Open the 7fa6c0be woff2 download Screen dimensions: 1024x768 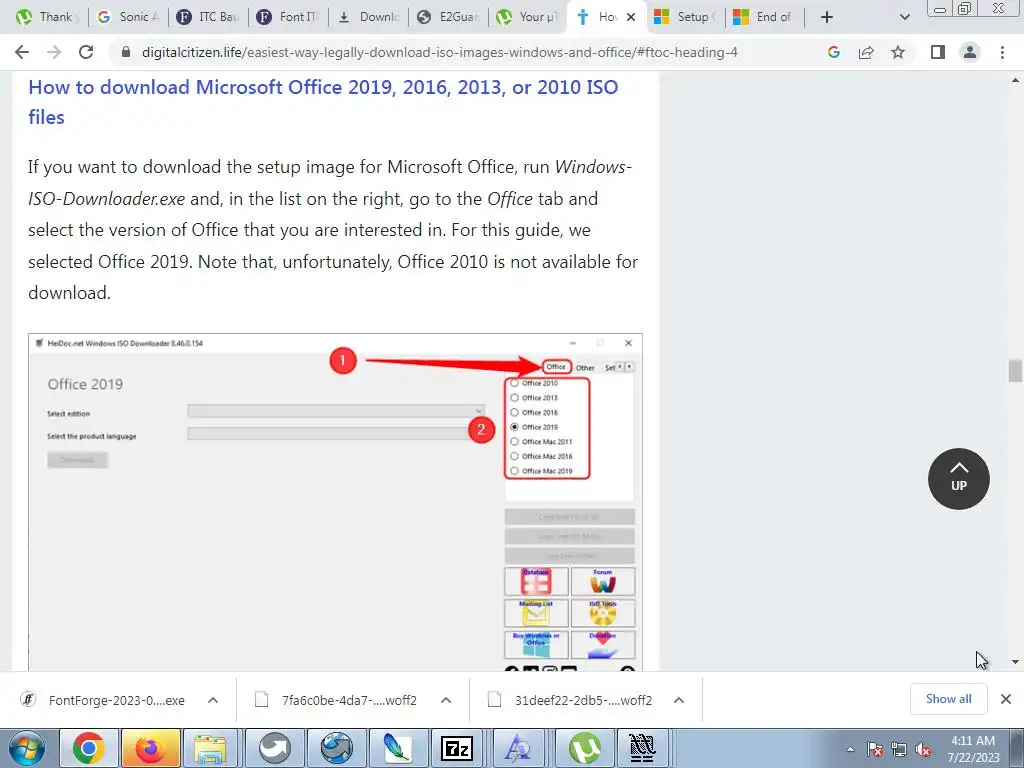pos(336,700)
